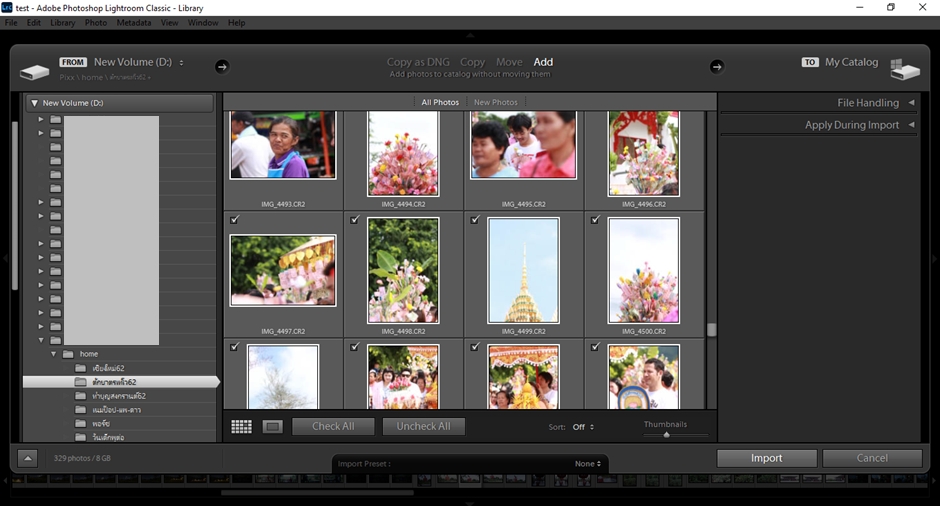
Task: Click the destination arrow button beside TO
Action: click(x=716, y=67)
